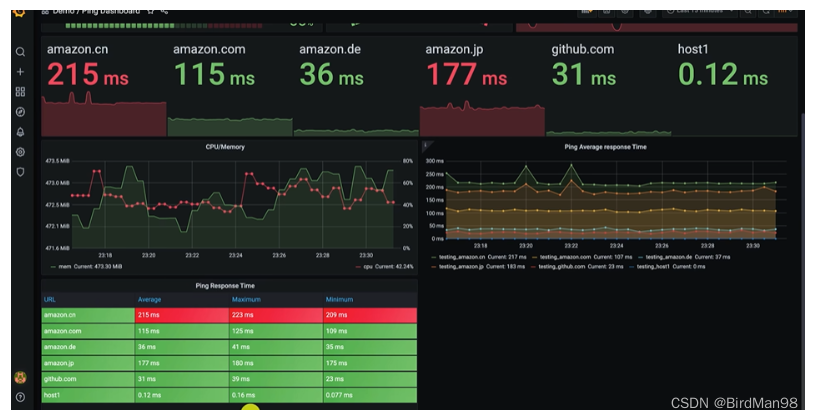Click the 35 ms minimum cell
Screen dimensions: 814x419
[x=370, y=347]
